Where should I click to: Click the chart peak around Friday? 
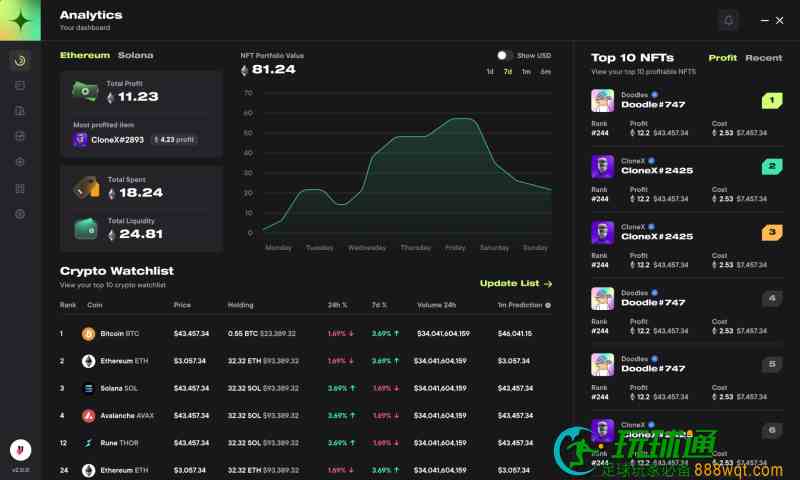(x=461, y=119)
